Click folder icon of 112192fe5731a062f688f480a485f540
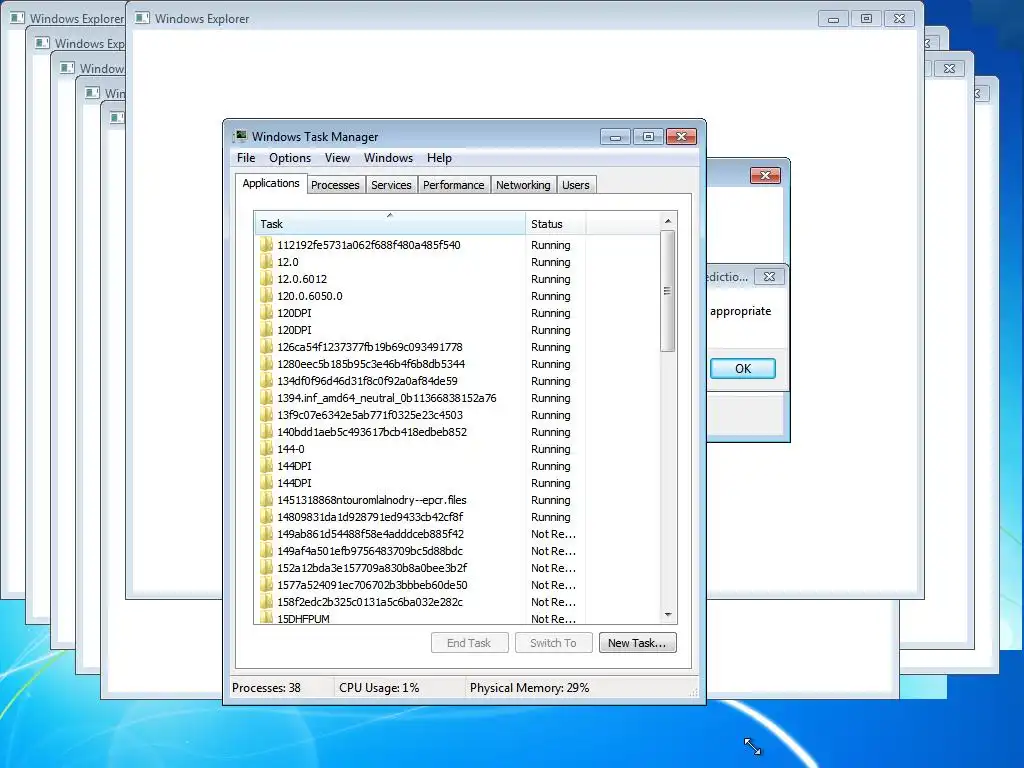This screenshot has width=1024, height=768. [x=266, y=245]
